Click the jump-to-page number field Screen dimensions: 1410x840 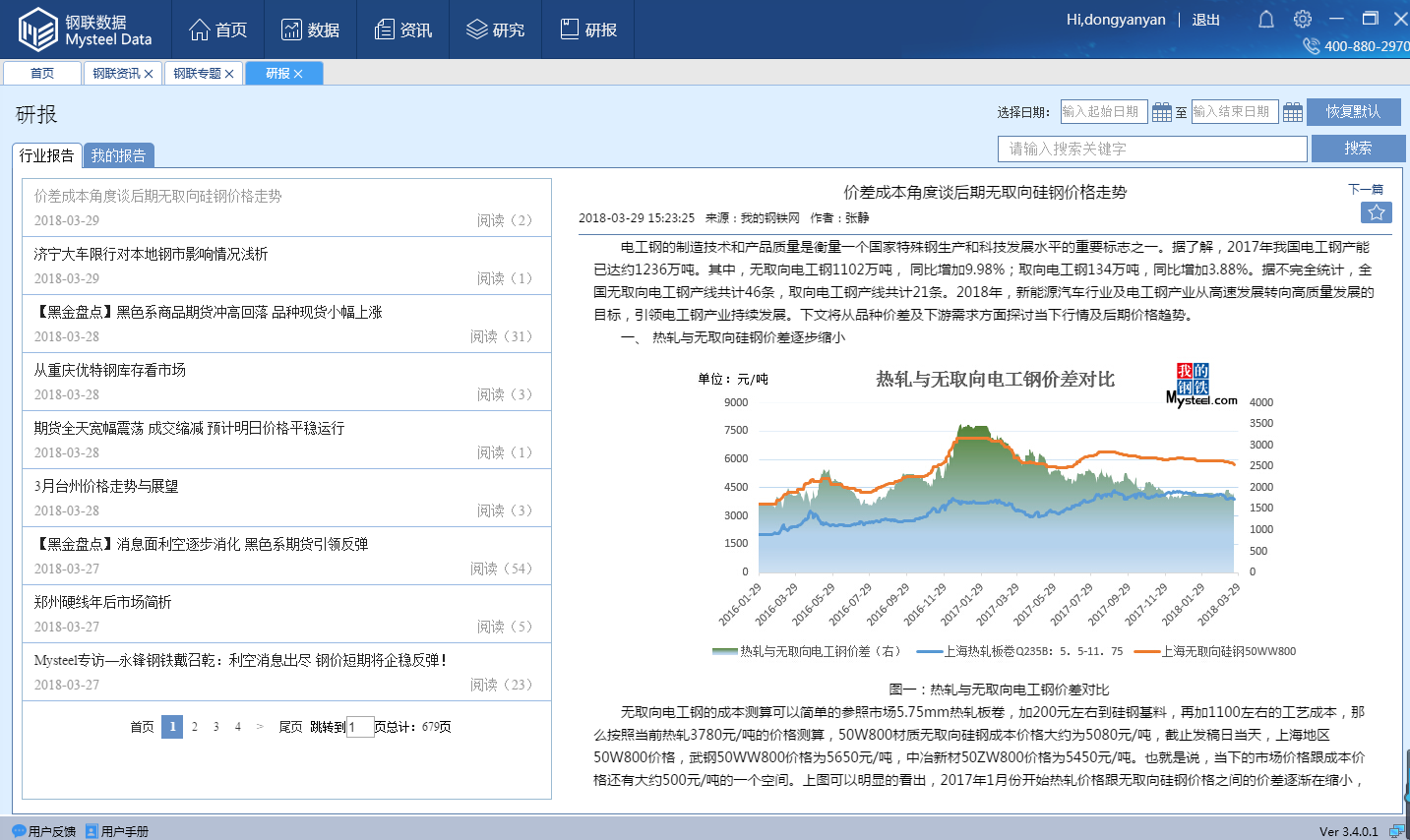(360, 727)
